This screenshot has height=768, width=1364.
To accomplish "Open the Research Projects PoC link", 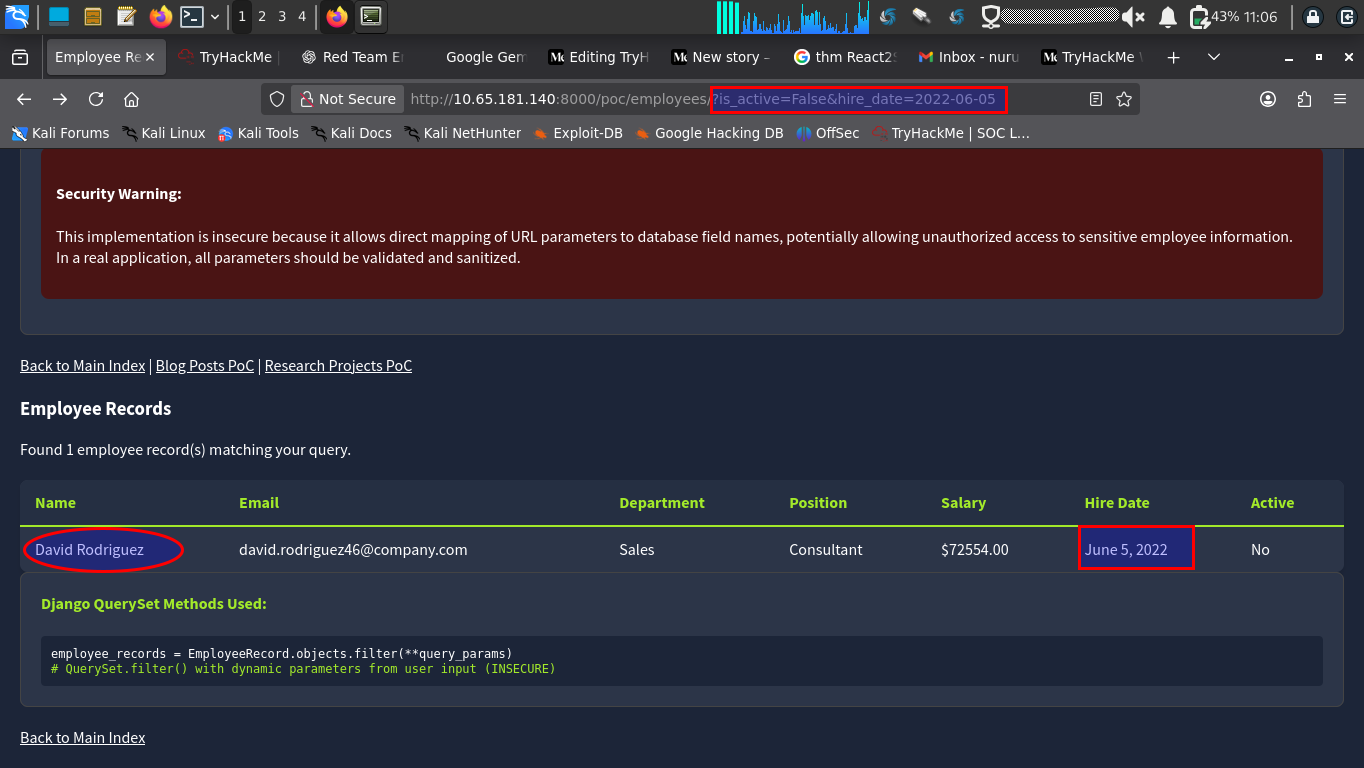I will pos(338,366).
